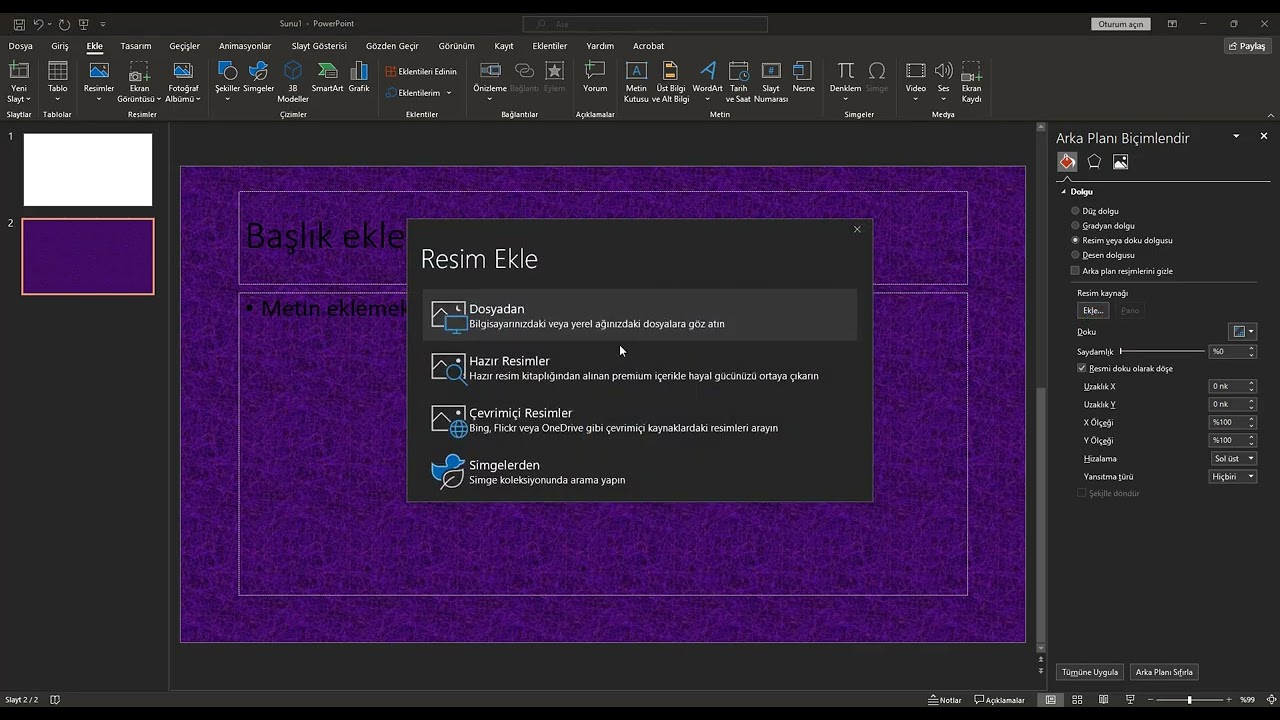Open the Doku texture dropdown

pos(1242,331)
